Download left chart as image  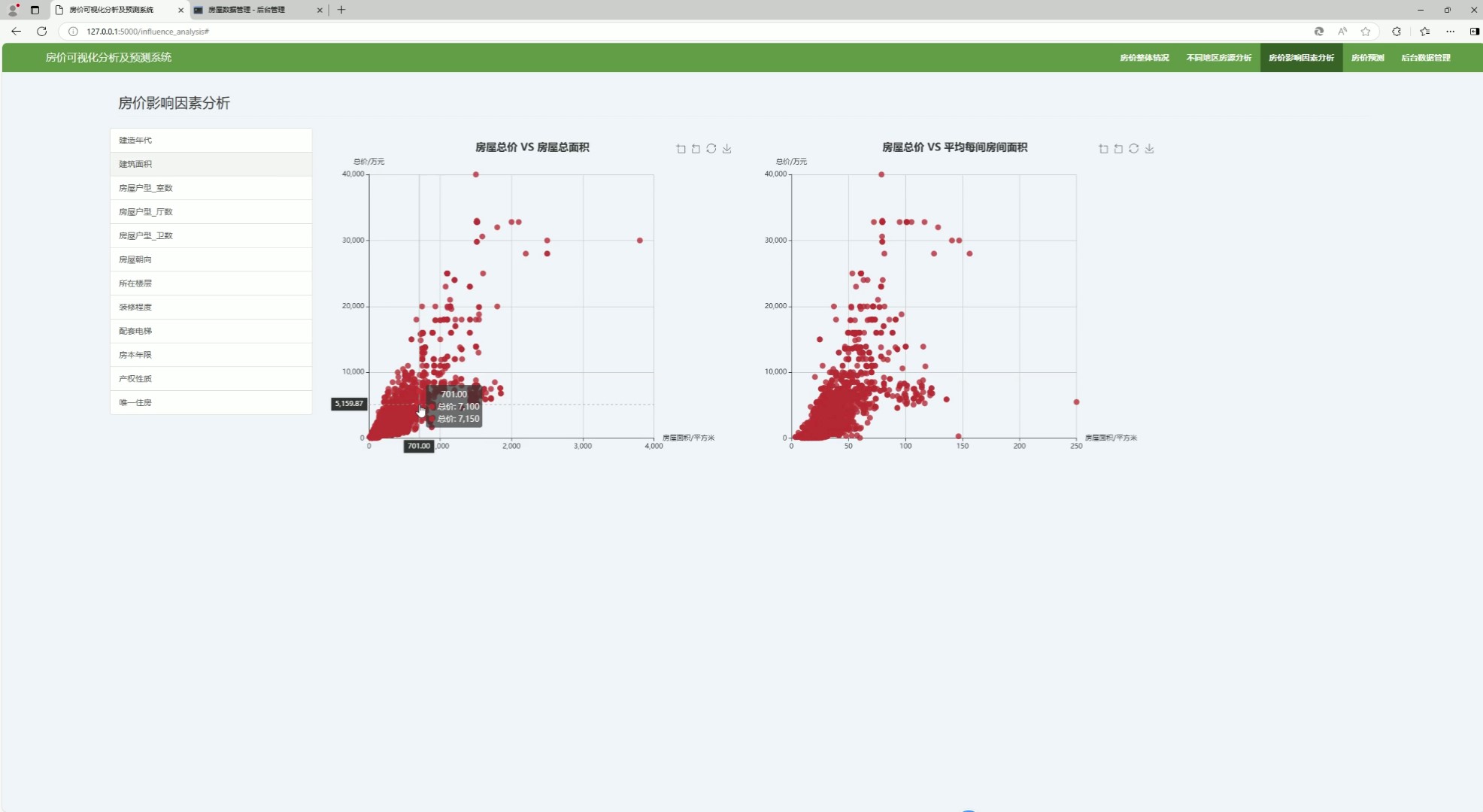click(726, 149)
